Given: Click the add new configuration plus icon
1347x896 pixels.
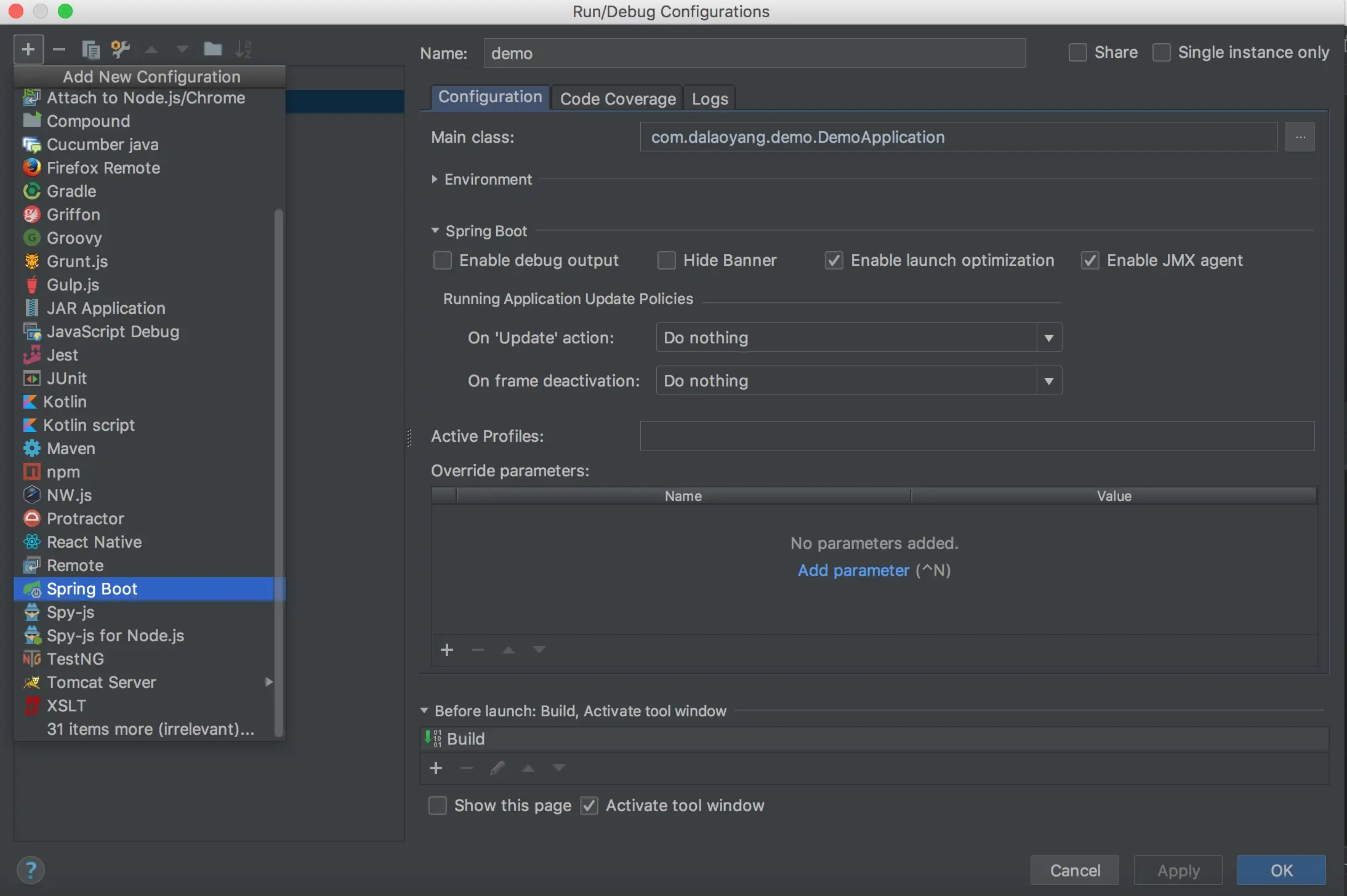Looking at the screenshot, I should click(x=28, y=49).
